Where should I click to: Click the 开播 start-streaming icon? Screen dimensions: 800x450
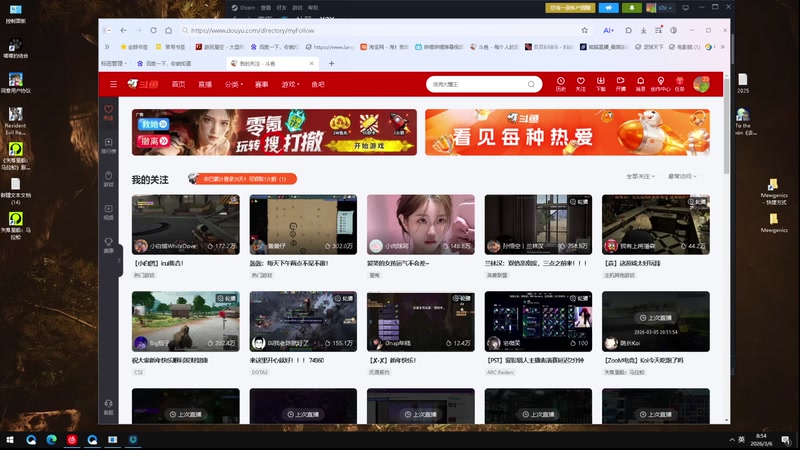[620, 84]
